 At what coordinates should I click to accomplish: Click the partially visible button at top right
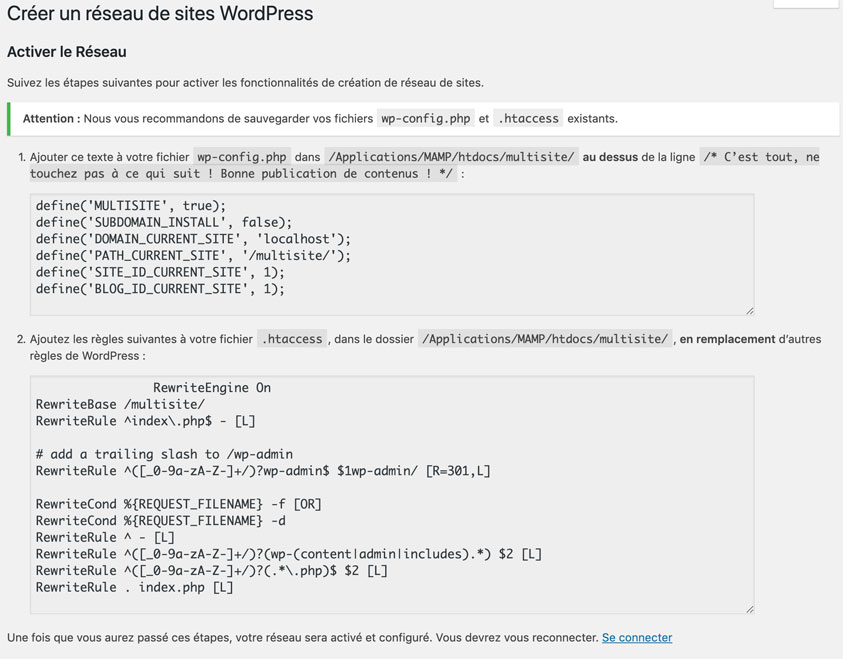[x=807, y=5]
